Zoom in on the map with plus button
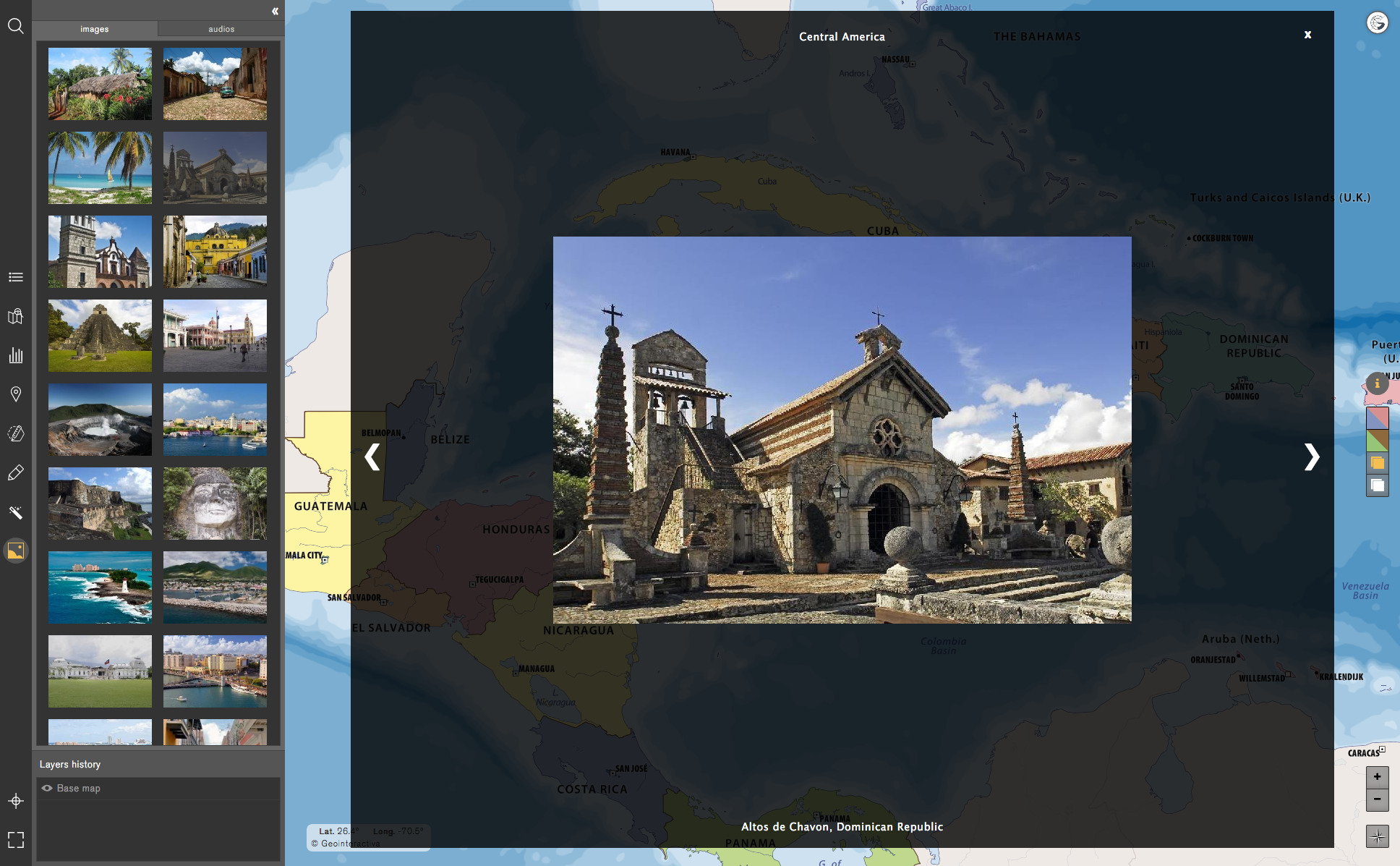 pos(1377,777)
